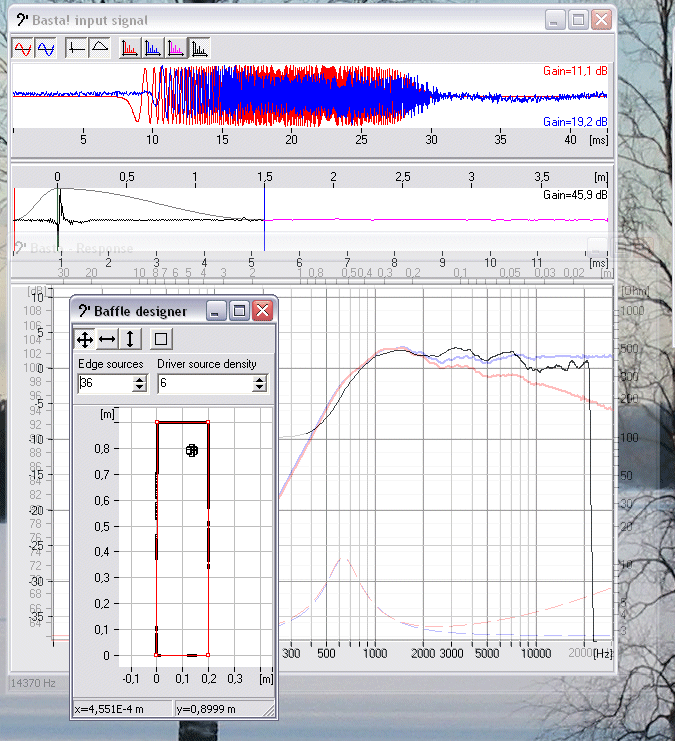The width and height of the screenshot is (675, 741).
Task: Select the triangular window shape icon
Action: (x=99, y=48)
